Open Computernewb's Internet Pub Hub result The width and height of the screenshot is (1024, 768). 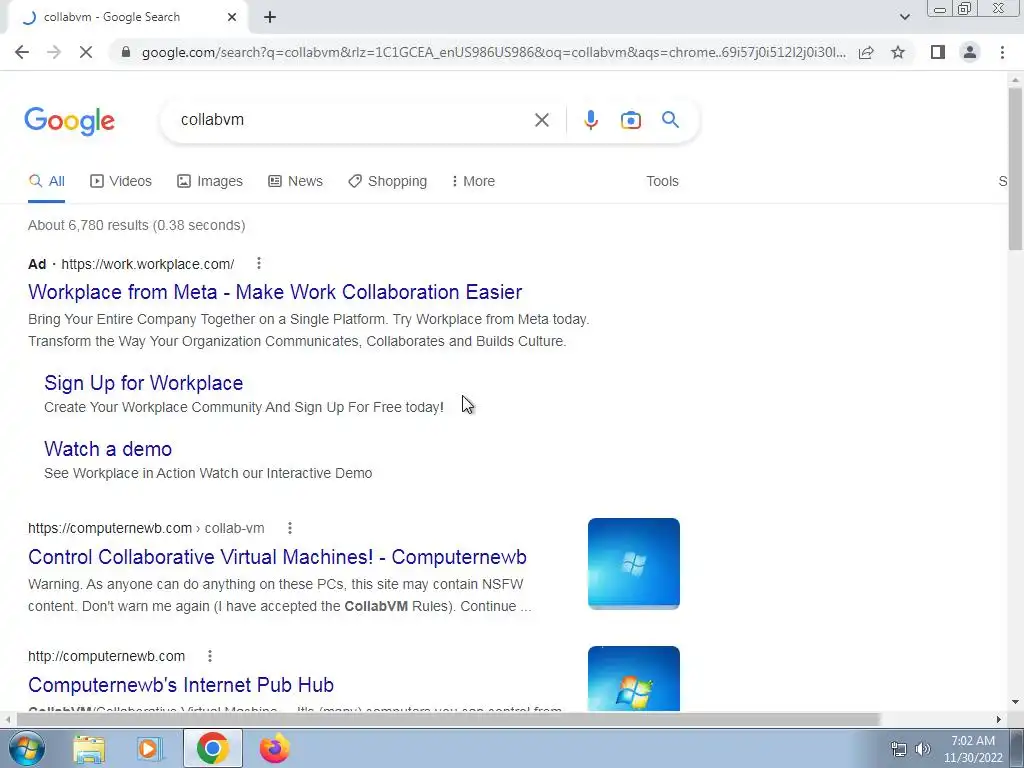(x=181, y=685)
